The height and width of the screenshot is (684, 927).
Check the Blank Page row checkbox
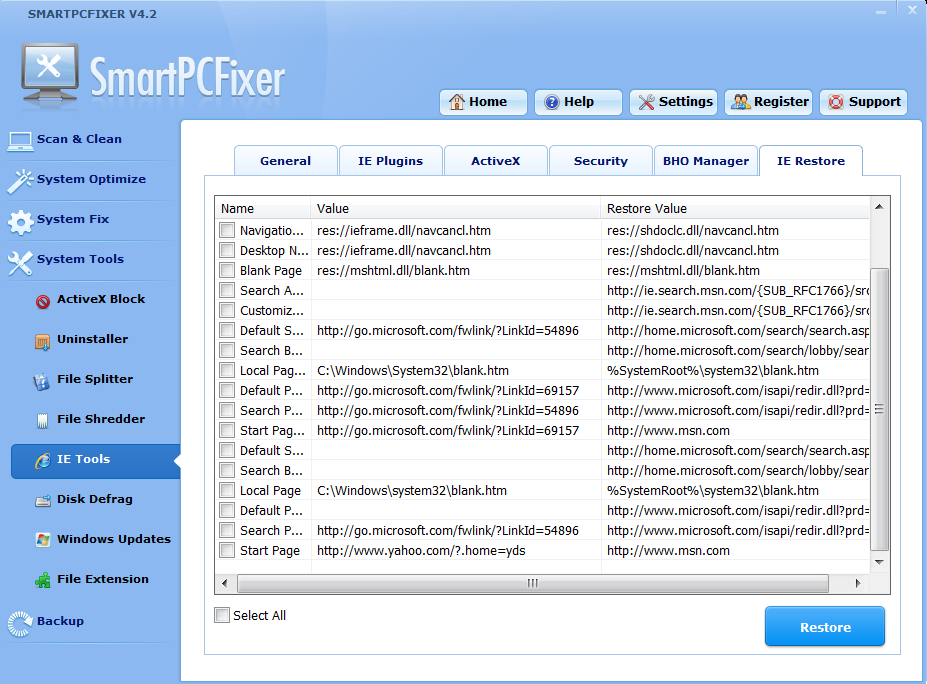(227, 270)
